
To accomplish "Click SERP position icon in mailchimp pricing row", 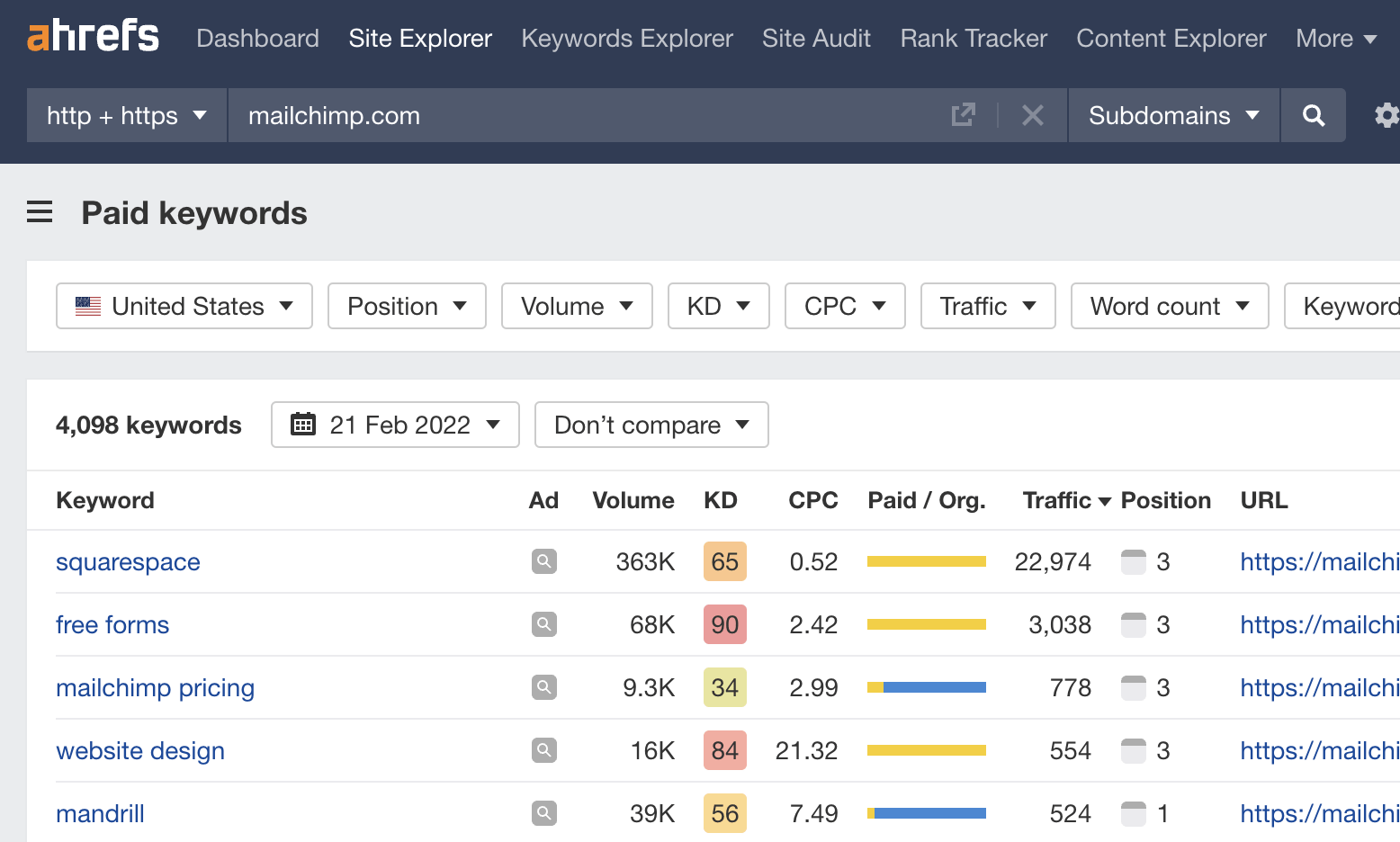I will (x=1134, y=687).
